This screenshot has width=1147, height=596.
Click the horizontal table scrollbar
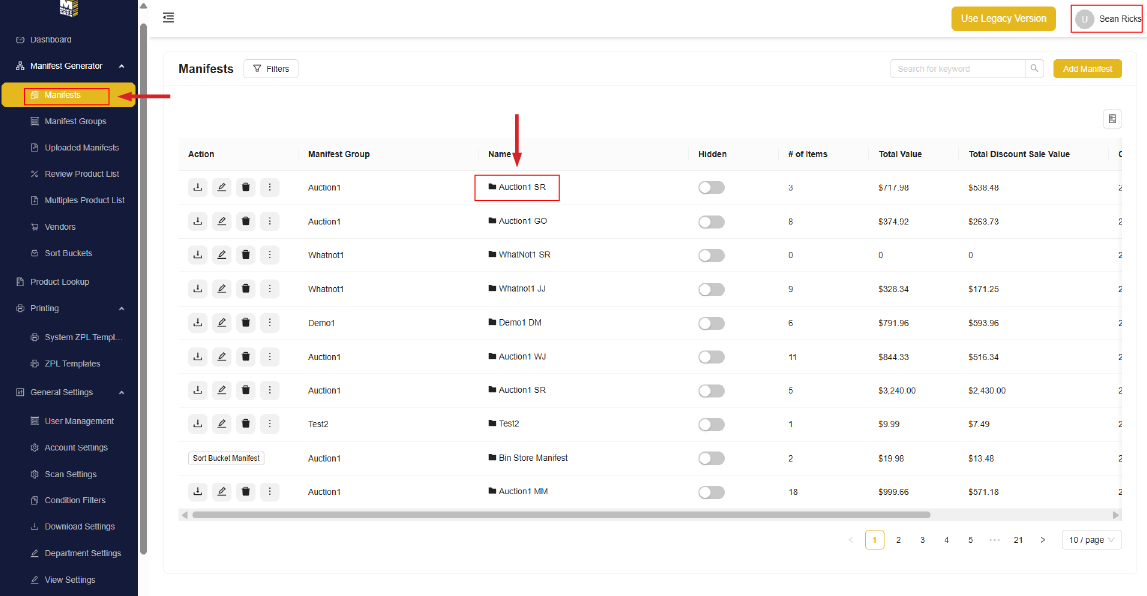[x=560, y=515]
